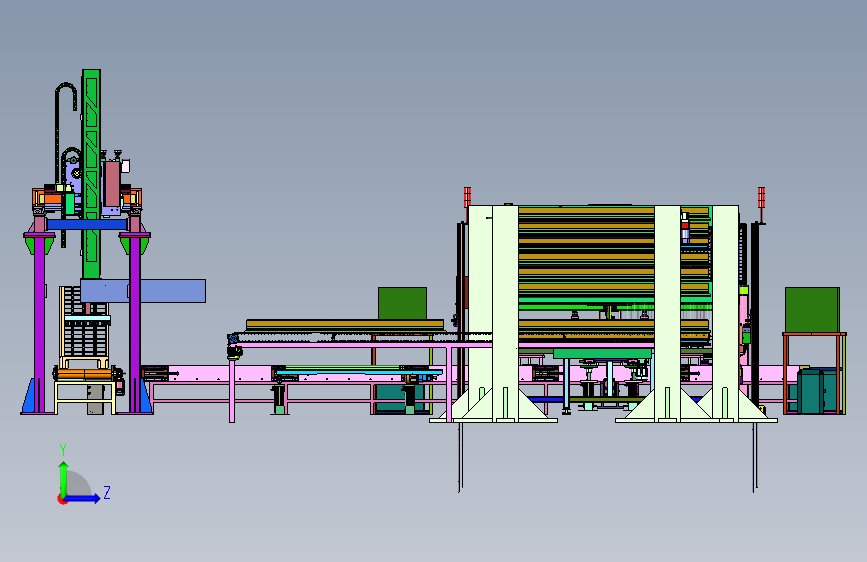867x562 pixels.
Task: Select the right red signal tower light on press
Action: 761,198
